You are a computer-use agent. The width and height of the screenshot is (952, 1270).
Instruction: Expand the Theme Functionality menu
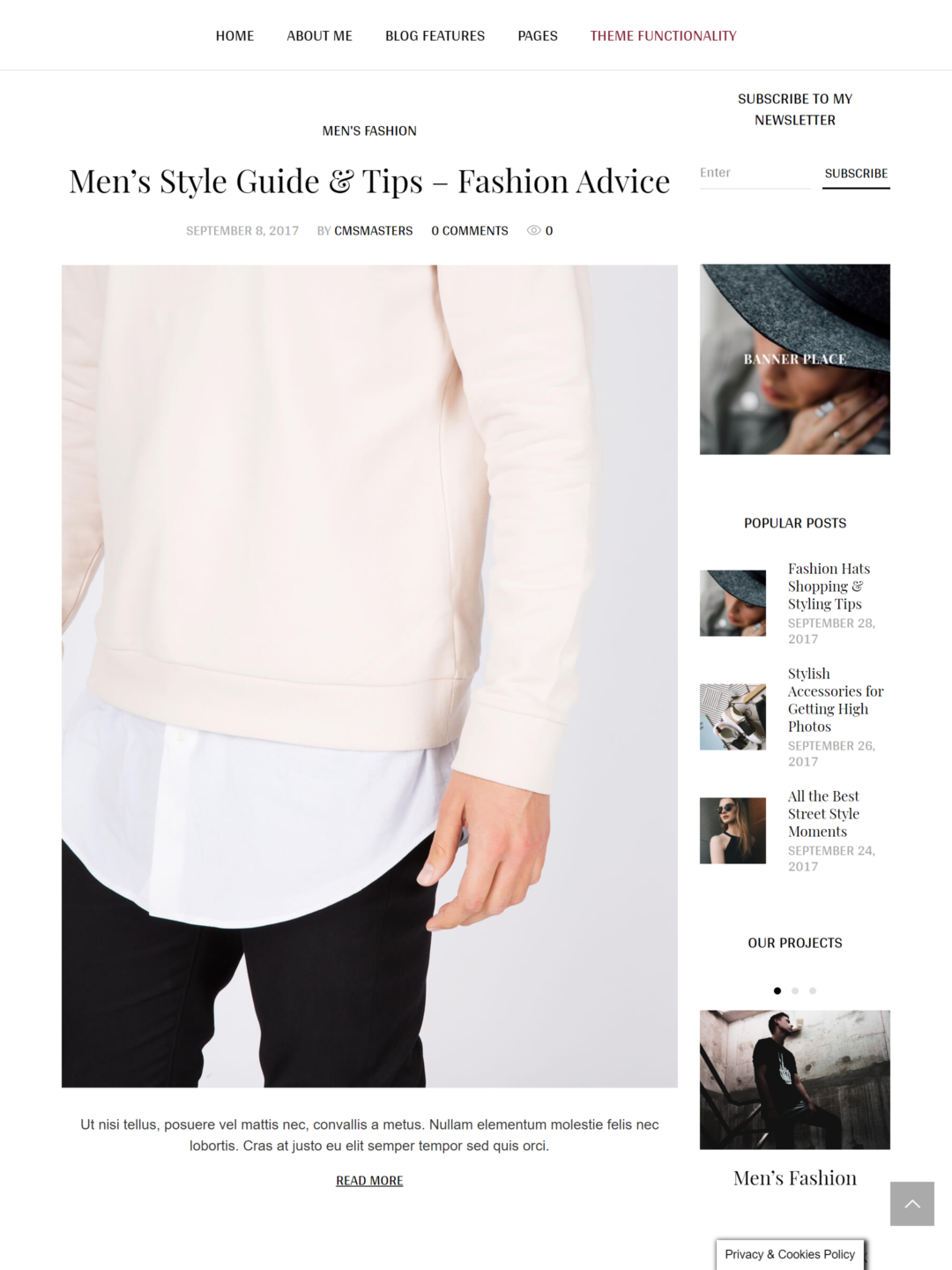click(663, 35)
